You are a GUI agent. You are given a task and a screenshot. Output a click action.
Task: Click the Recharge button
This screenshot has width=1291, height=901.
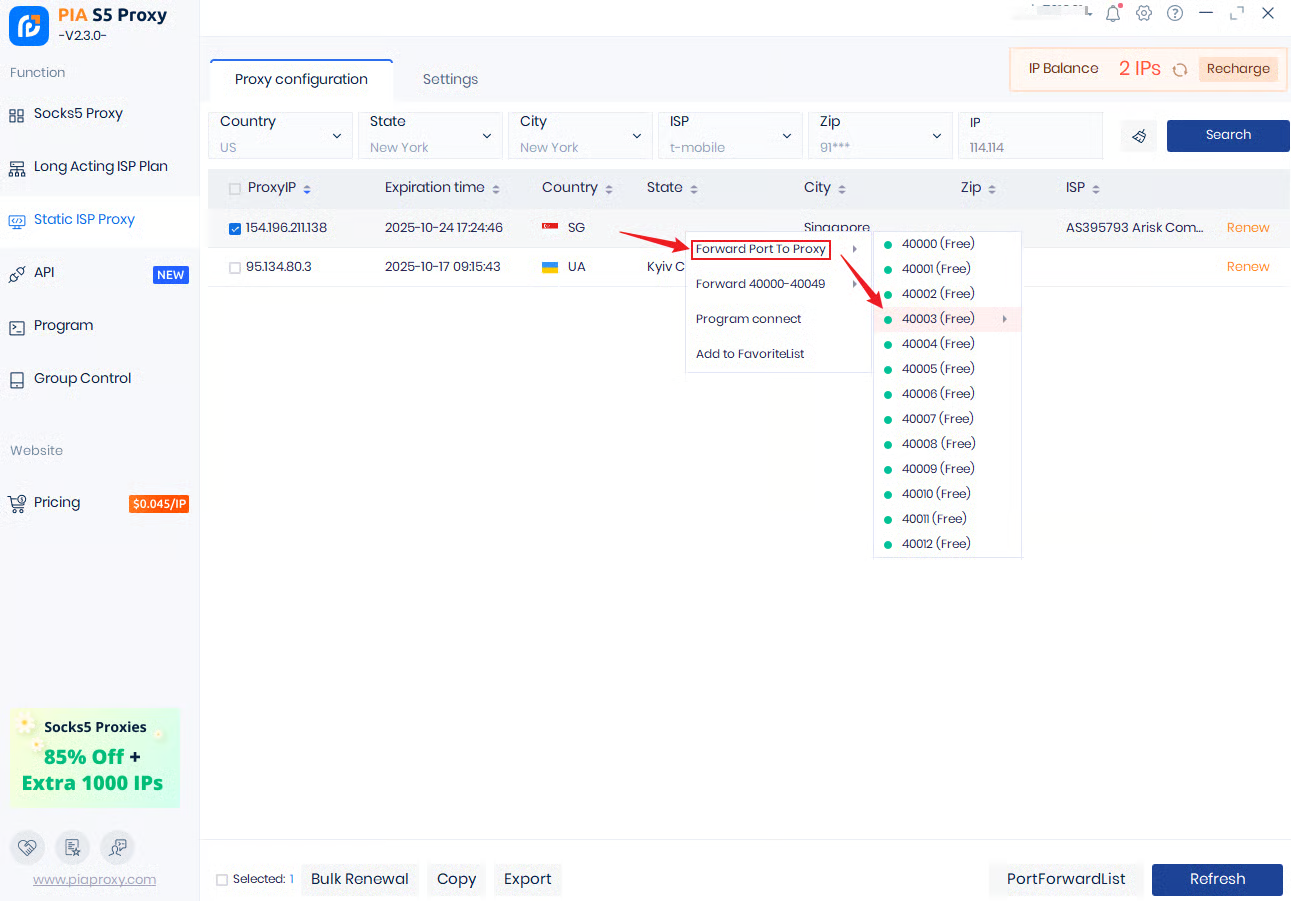point(1238,69)
